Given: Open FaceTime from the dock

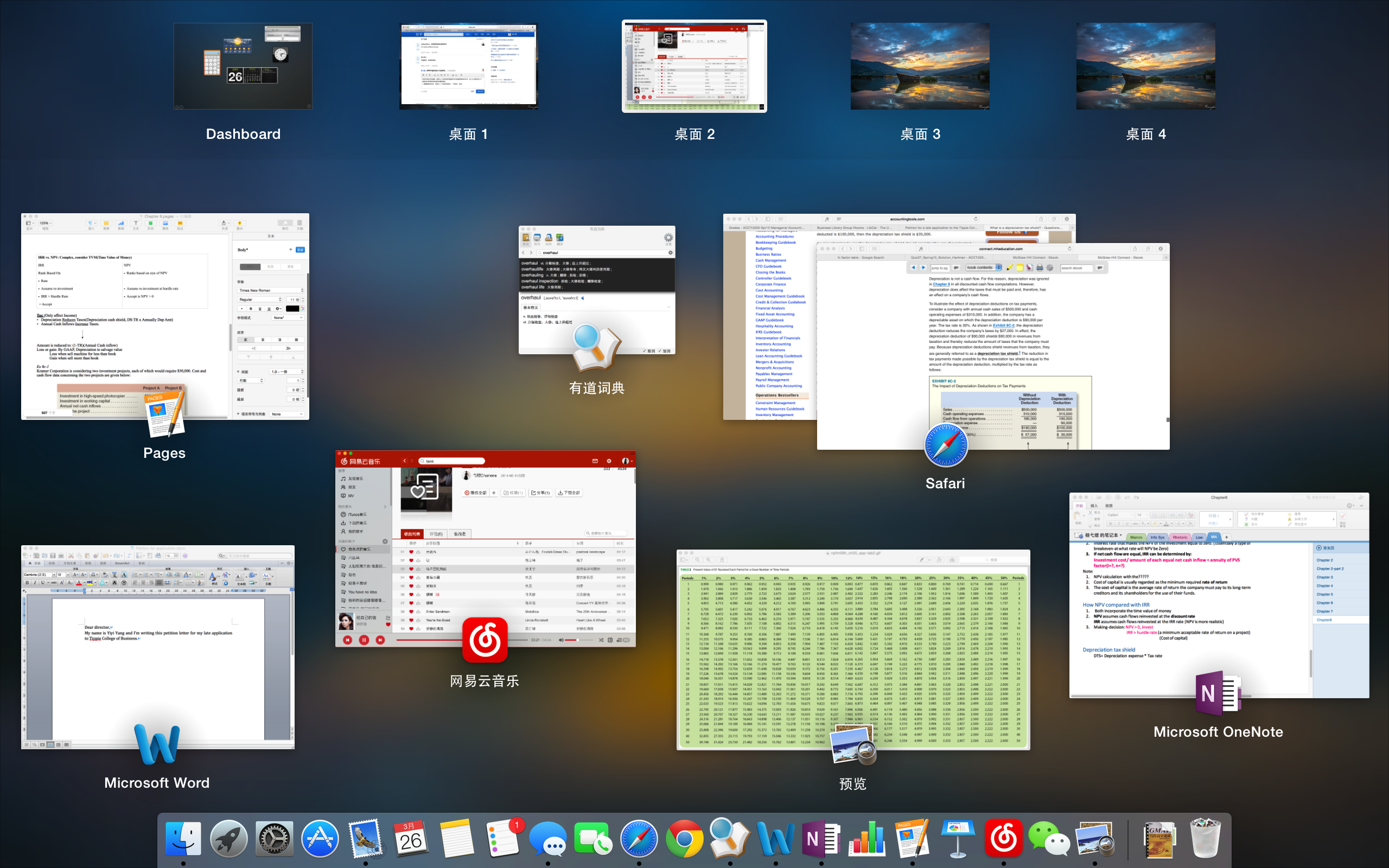Looking at the screenshot, I should pos(593,839).
